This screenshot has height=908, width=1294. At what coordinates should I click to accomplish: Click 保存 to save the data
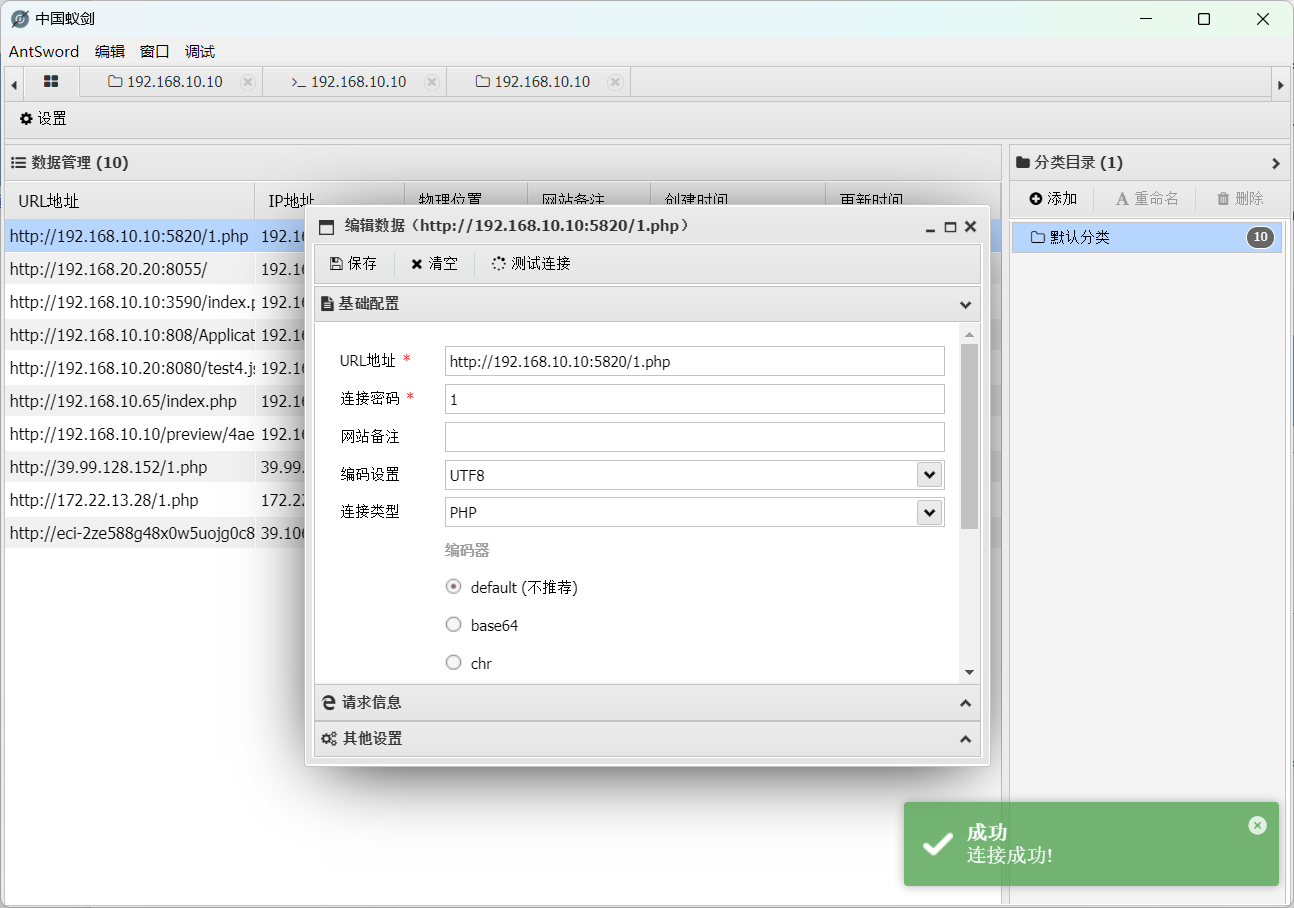coord(353,264)
